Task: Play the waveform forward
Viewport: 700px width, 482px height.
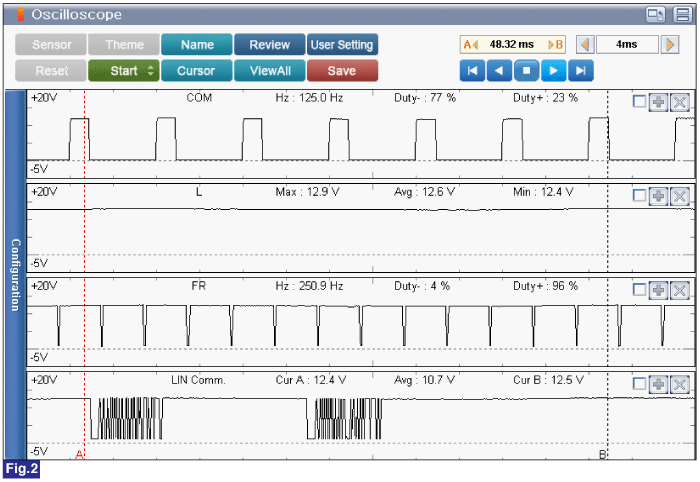Action: click(554, 71)
